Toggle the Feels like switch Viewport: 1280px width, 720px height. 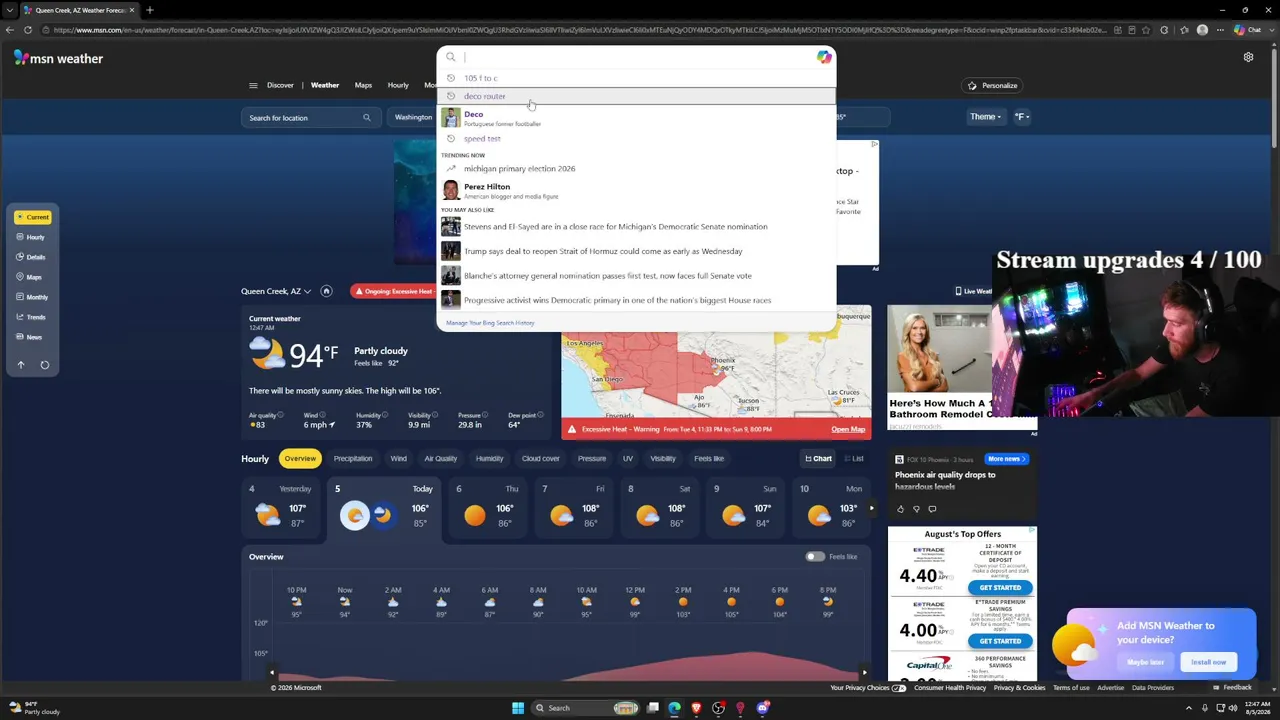point(815,557)
